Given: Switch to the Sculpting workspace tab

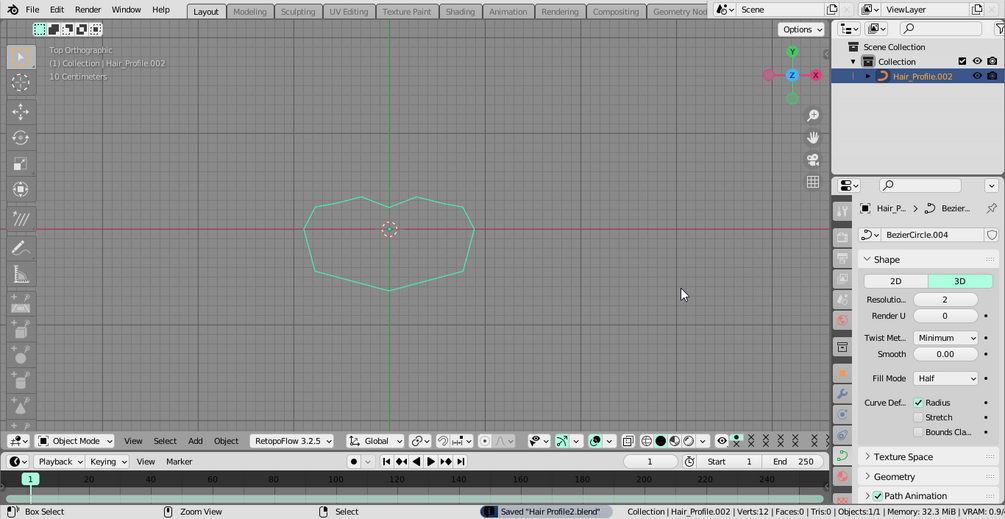Looking at the screenshot, I should [298, 12].
